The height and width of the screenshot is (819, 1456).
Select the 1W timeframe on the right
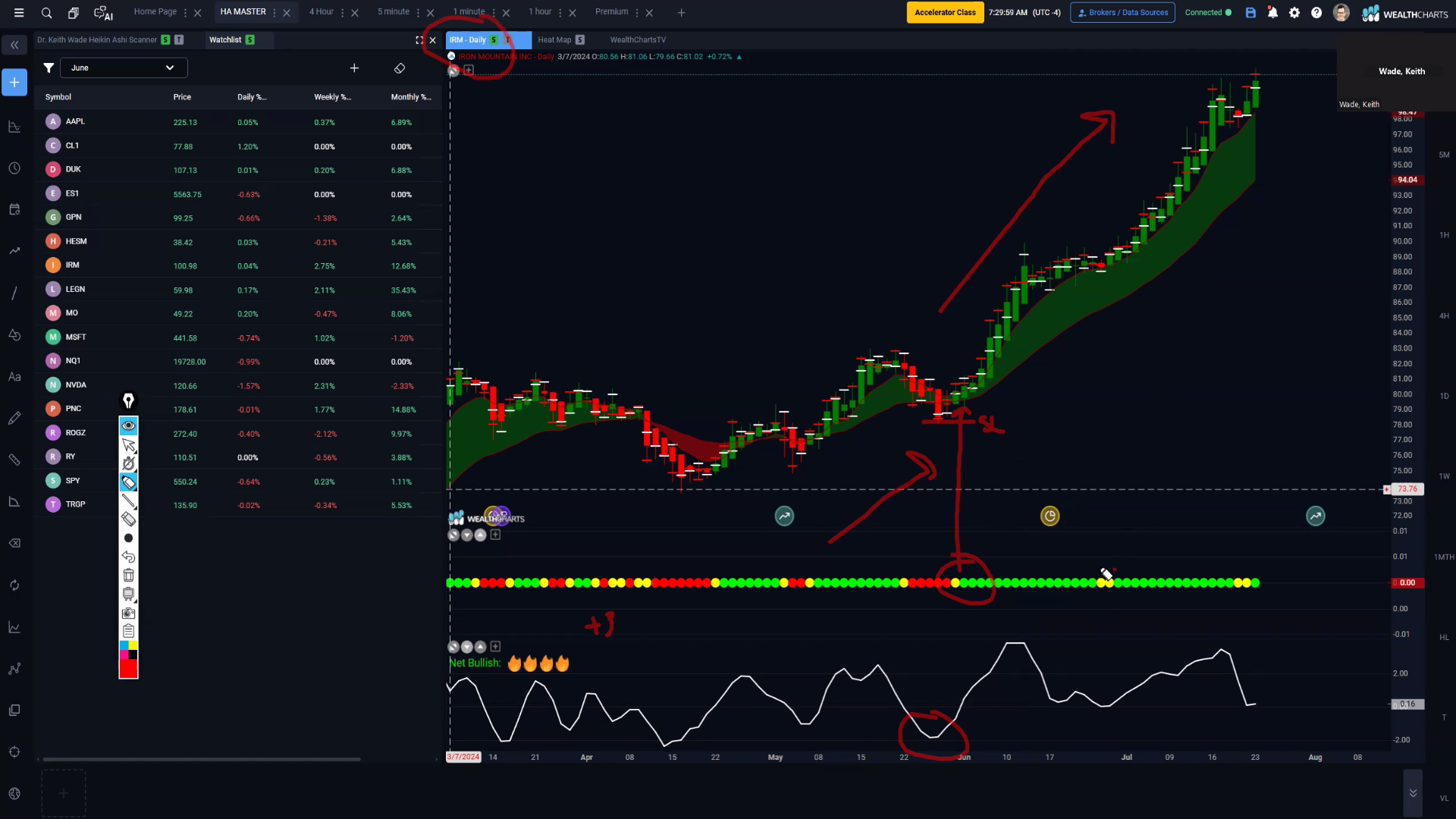point(1444,476)
